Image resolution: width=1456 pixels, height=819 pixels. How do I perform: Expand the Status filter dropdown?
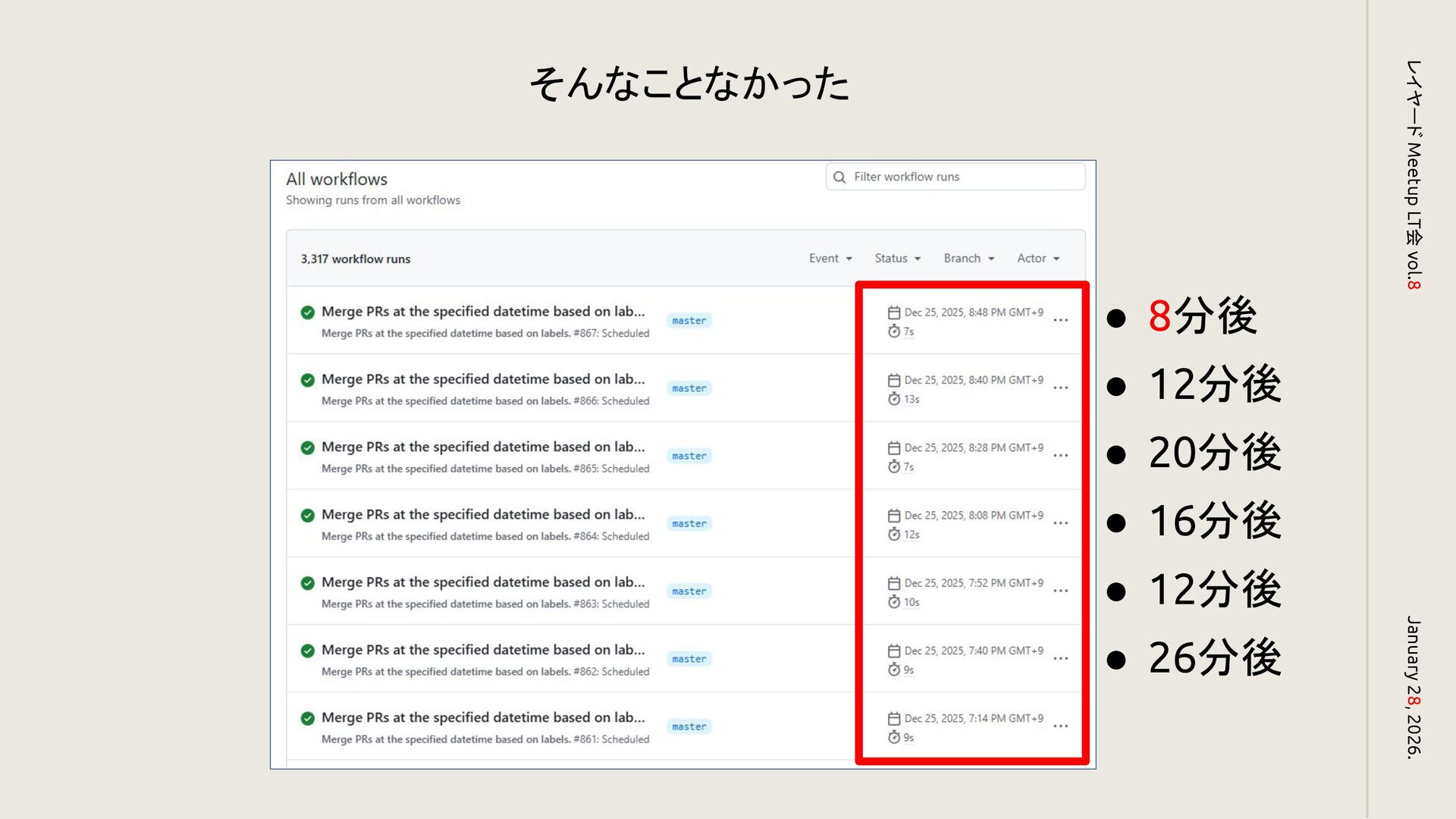tap(897, 259)
